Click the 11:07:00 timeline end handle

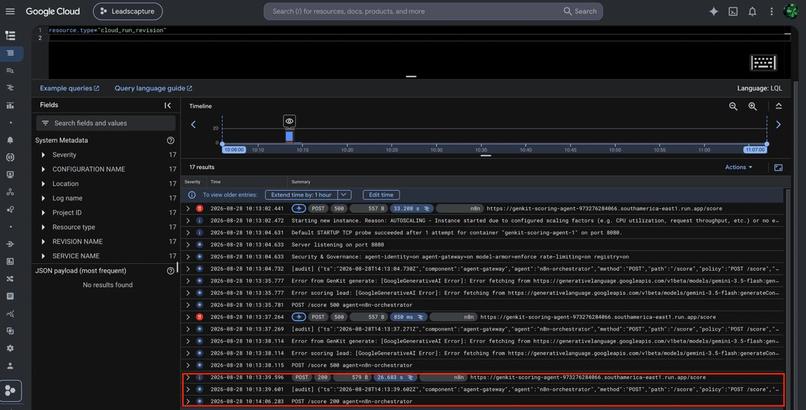[755, 150]
